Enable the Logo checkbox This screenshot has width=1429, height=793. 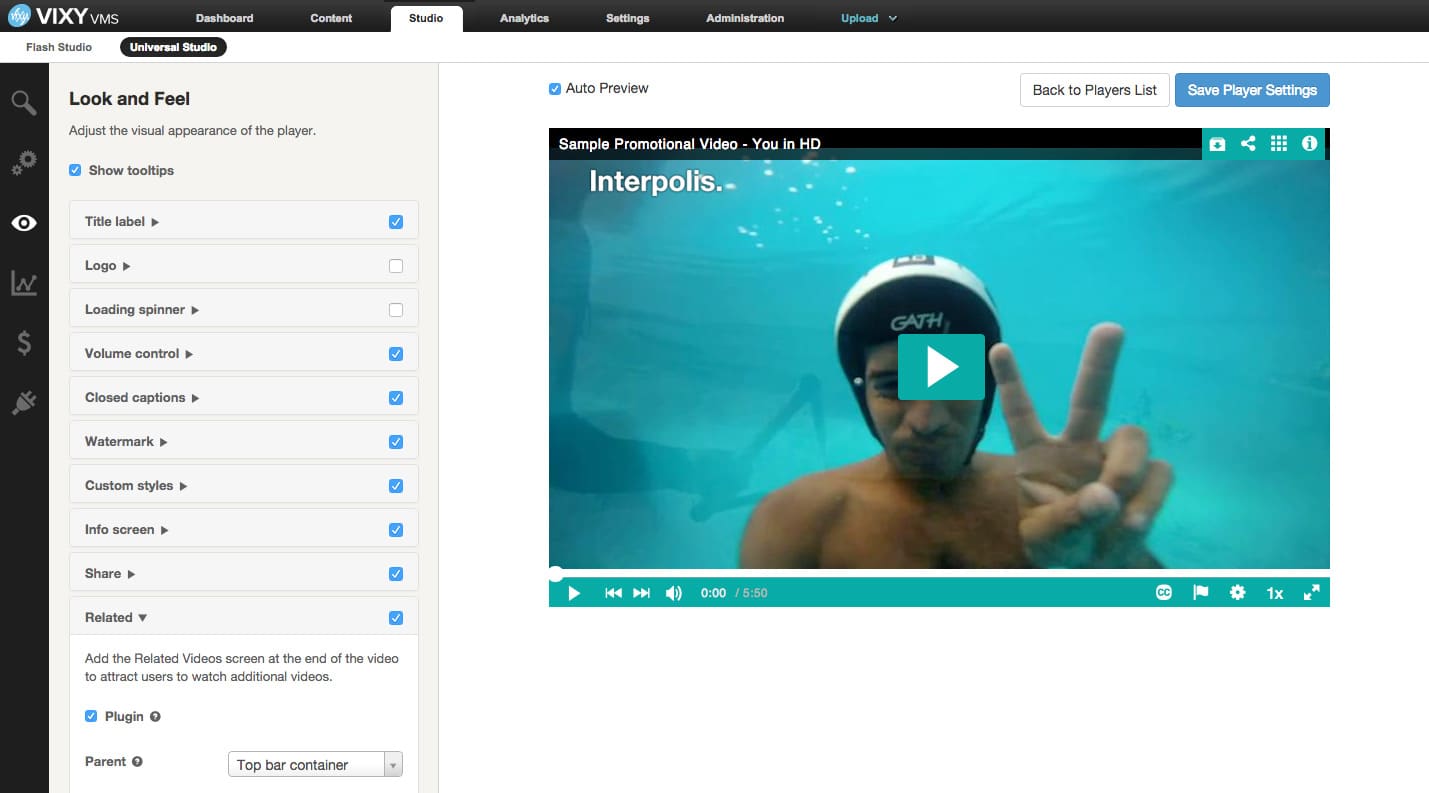pos(396,266)
